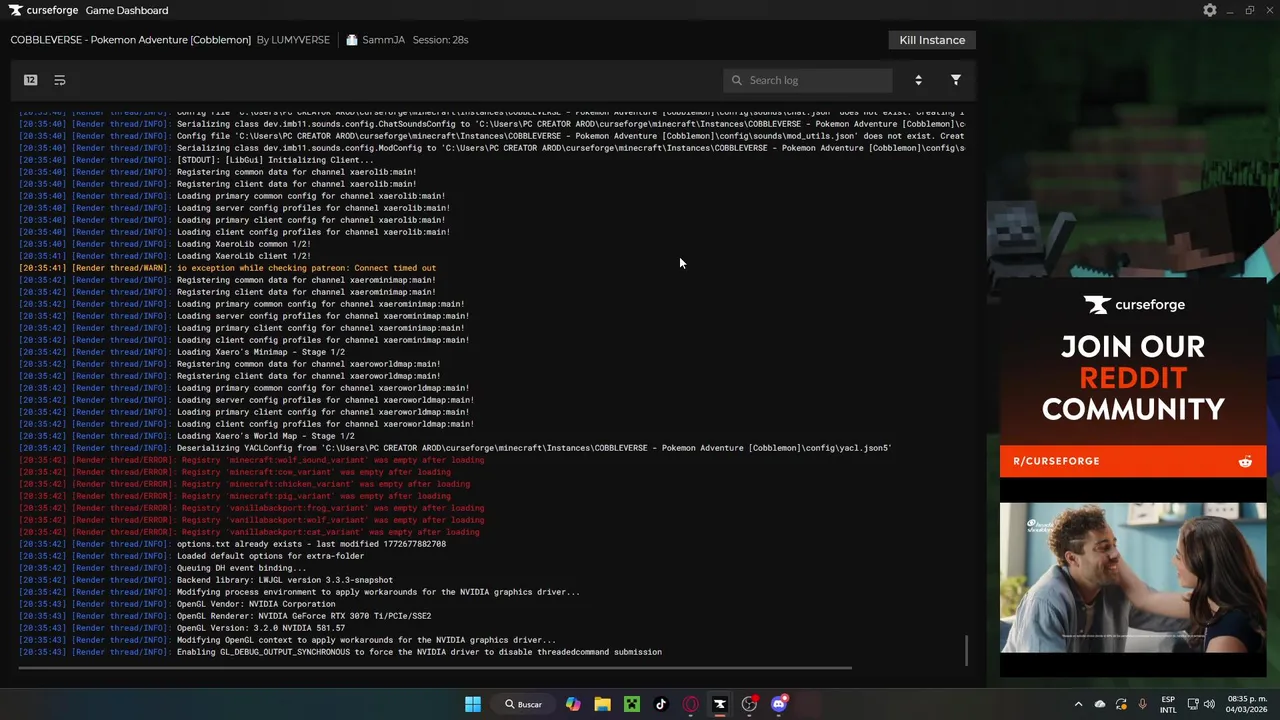The height and width of the screenshot is (720, 1280).
Task: Click 'OpenGL Version: 3.2.0 NVIDIA 581.57' line
Action: 183,628
